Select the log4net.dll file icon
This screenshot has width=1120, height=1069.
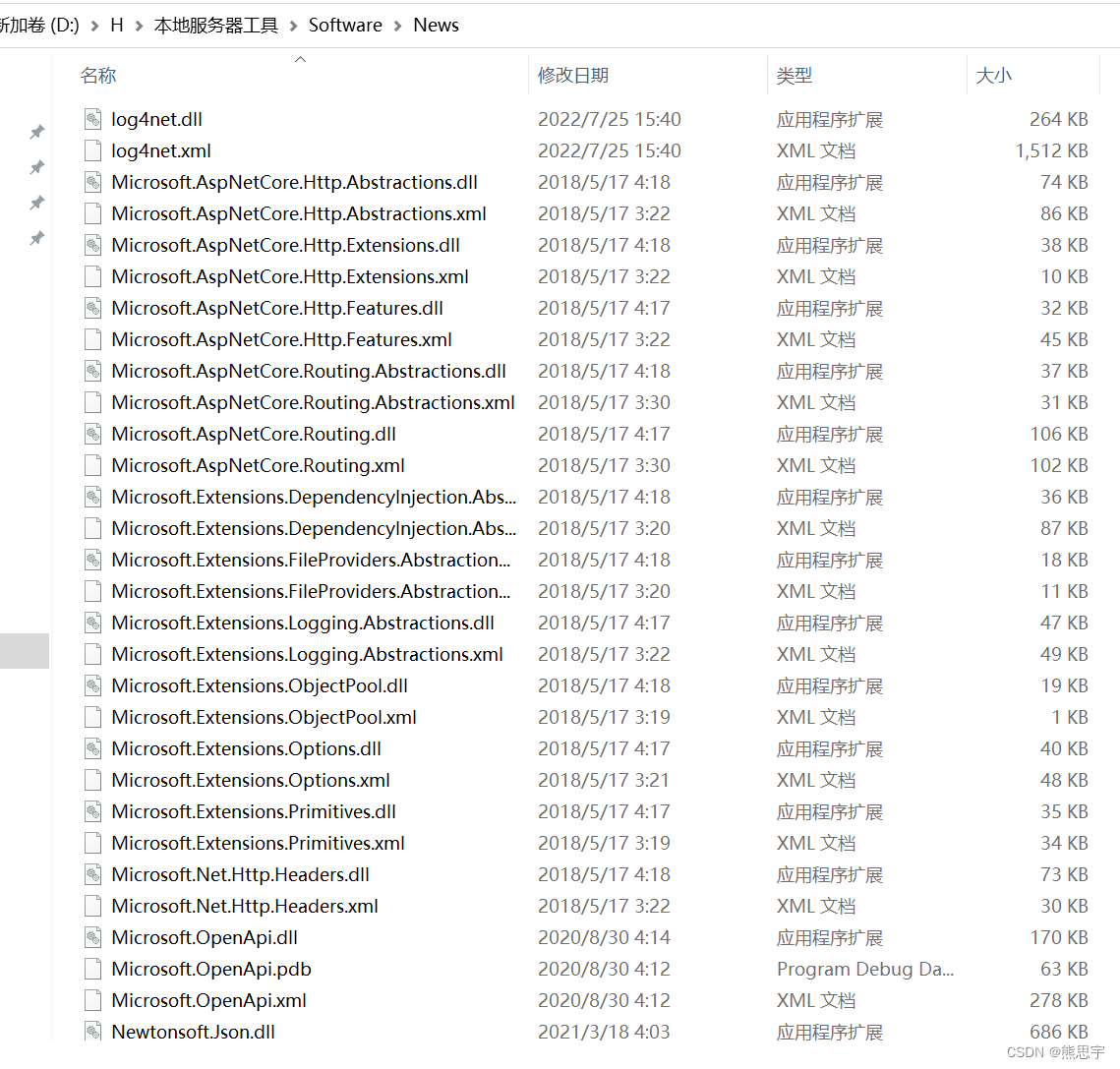92,119
